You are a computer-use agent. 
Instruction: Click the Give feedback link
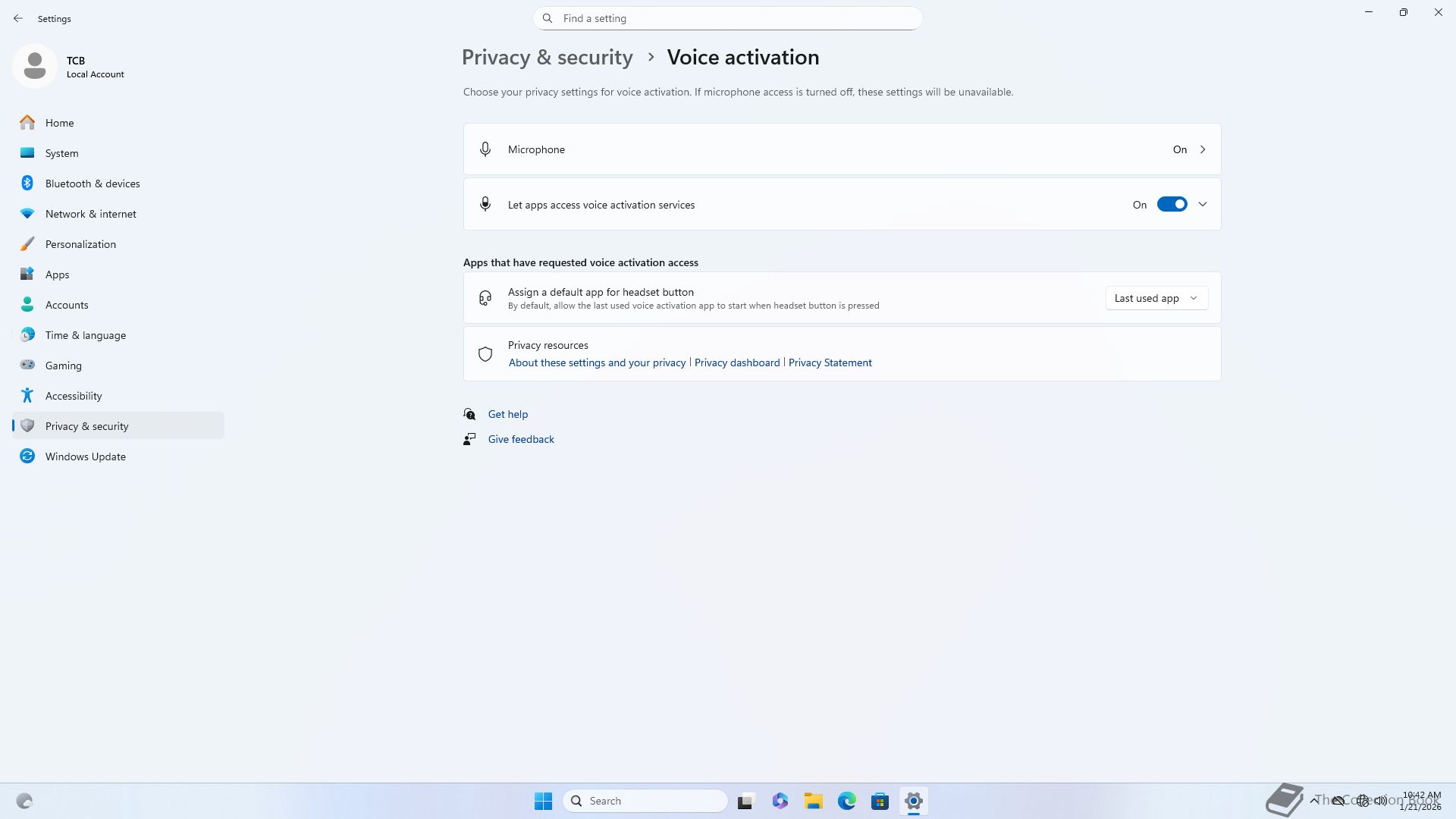[520, 439]
